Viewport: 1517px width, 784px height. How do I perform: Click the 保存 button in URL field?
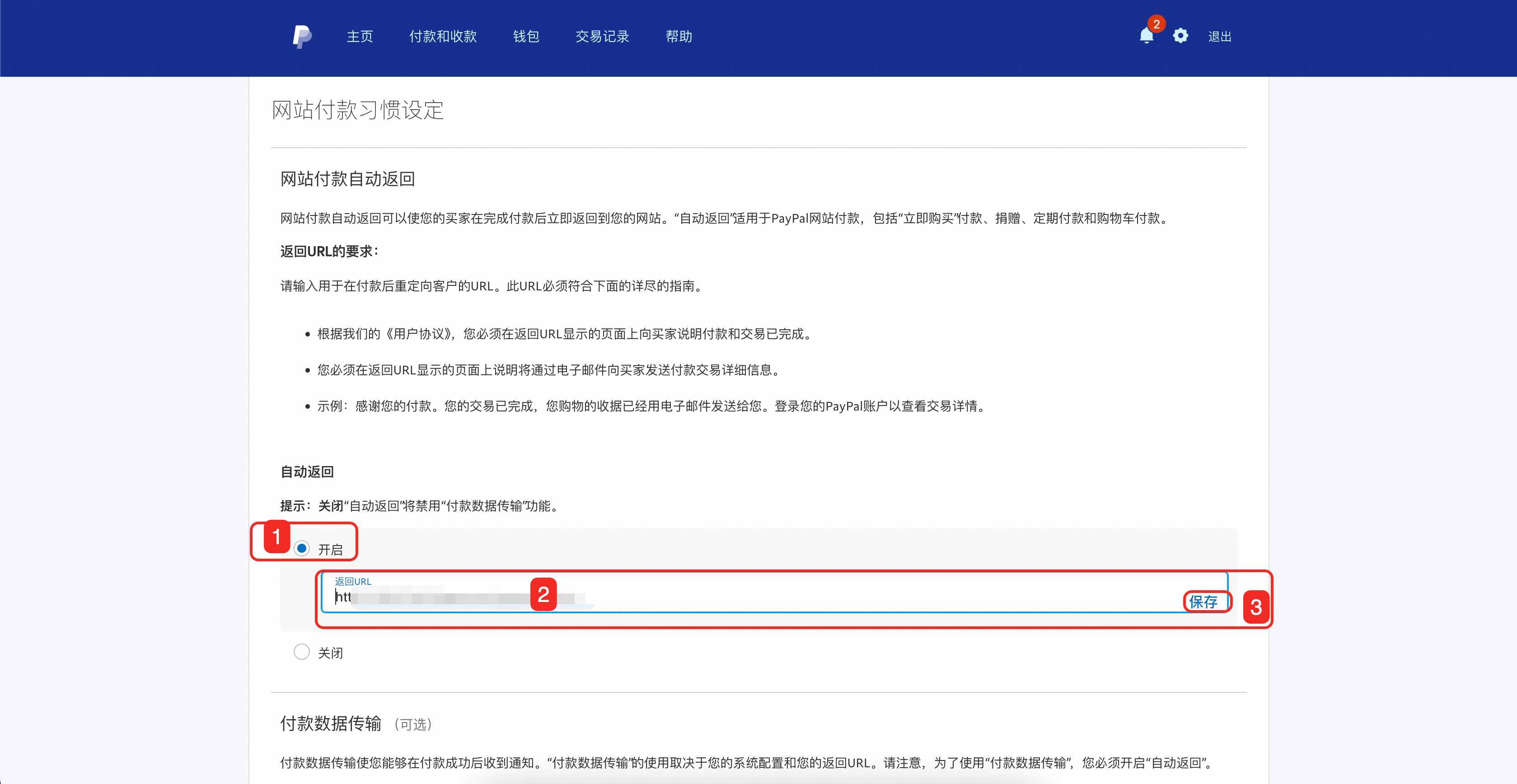[x=1203, y=602]
